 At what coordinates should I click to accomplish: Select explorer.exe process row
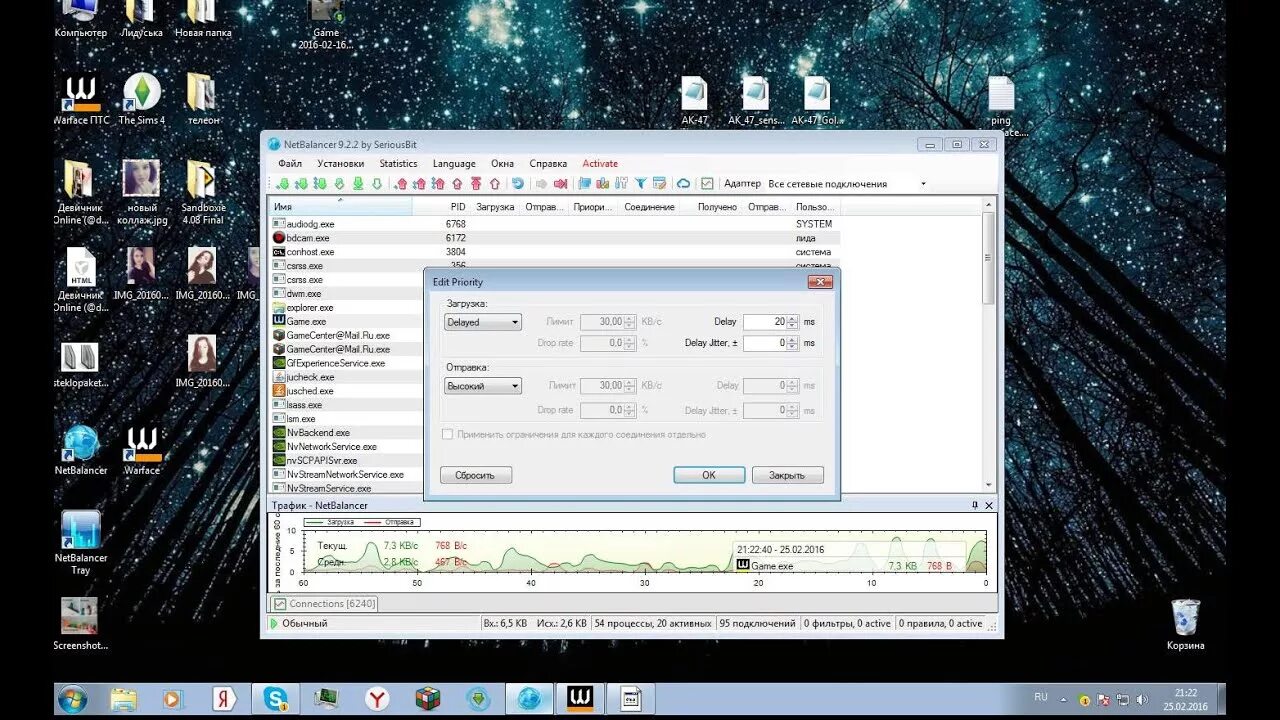(347, 308)
